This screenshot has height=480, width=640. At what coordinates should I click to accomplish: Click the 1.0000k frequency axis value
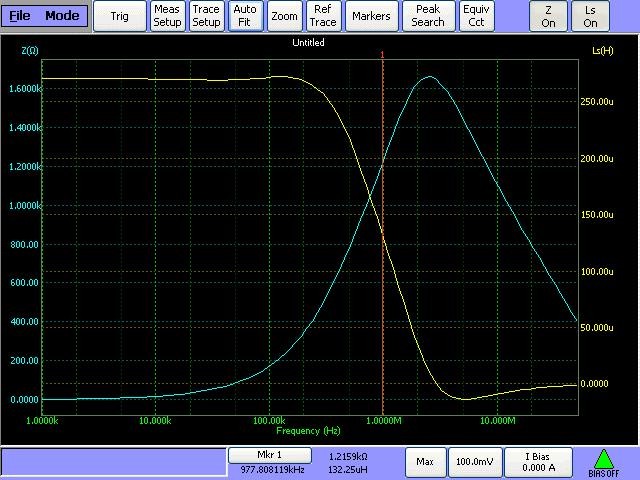coord(42,421)
